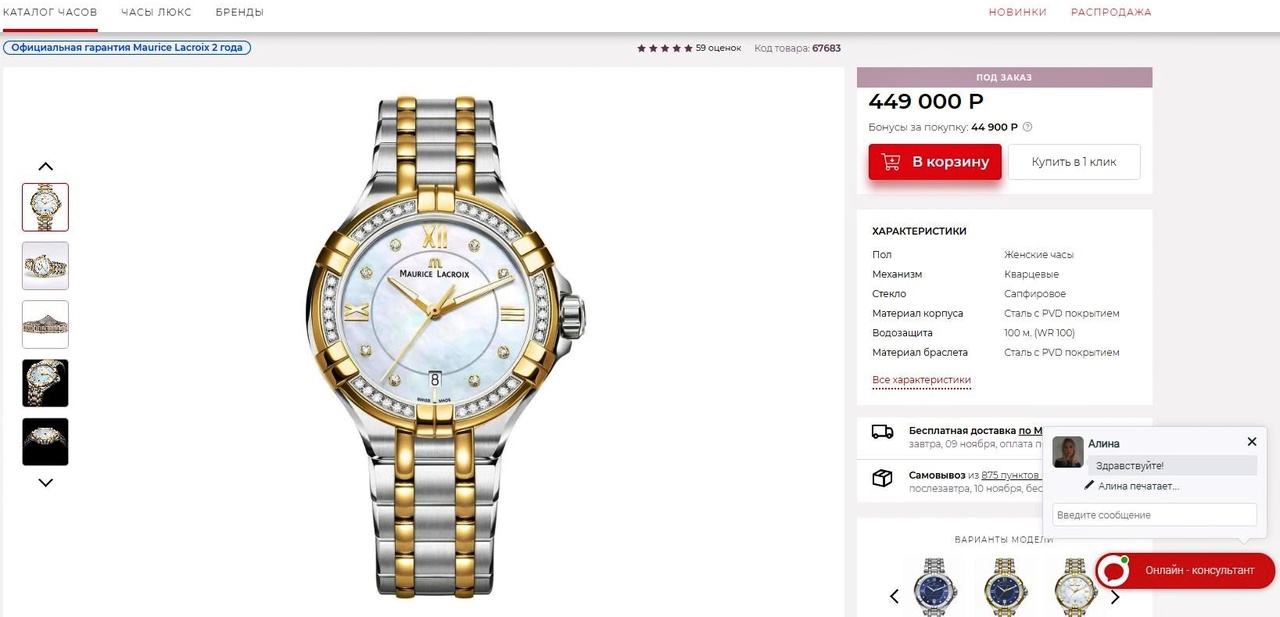Click the pickup box icon
This screenshot has width=1280, height=617.
point(882,478)
